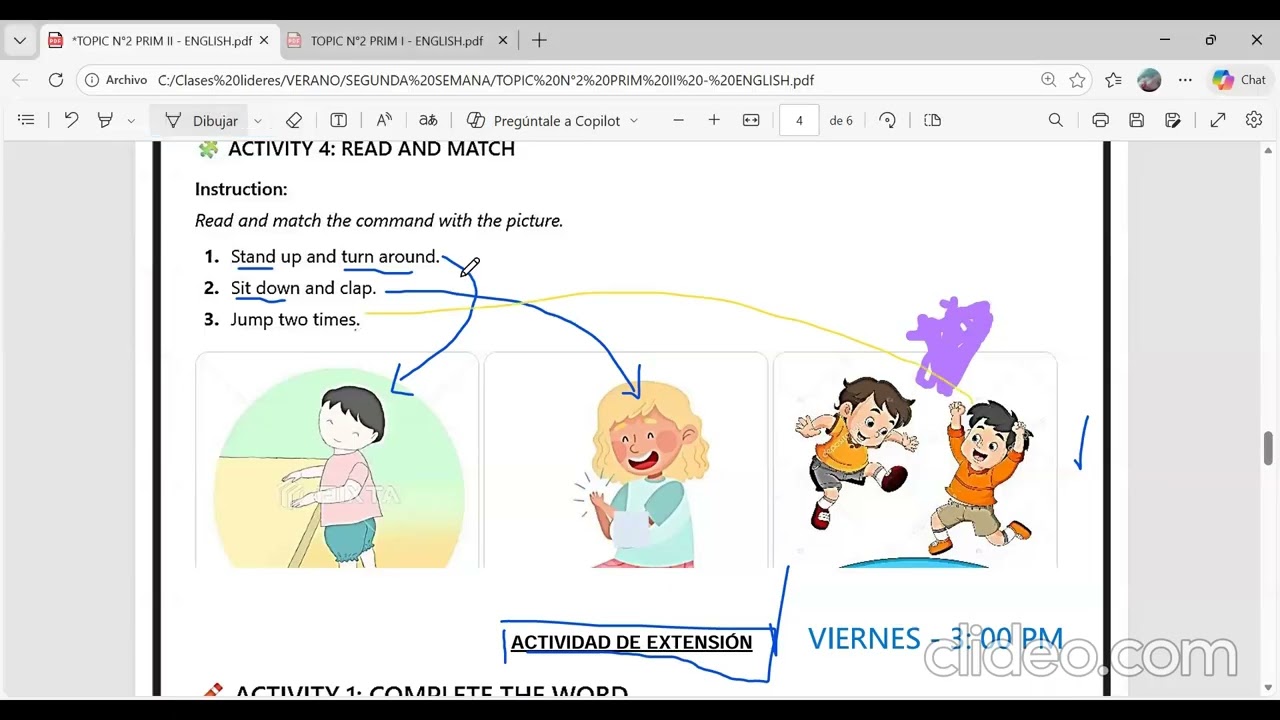Open the browser profile avatar
1280x720 pixels.
coord(1149,80)
